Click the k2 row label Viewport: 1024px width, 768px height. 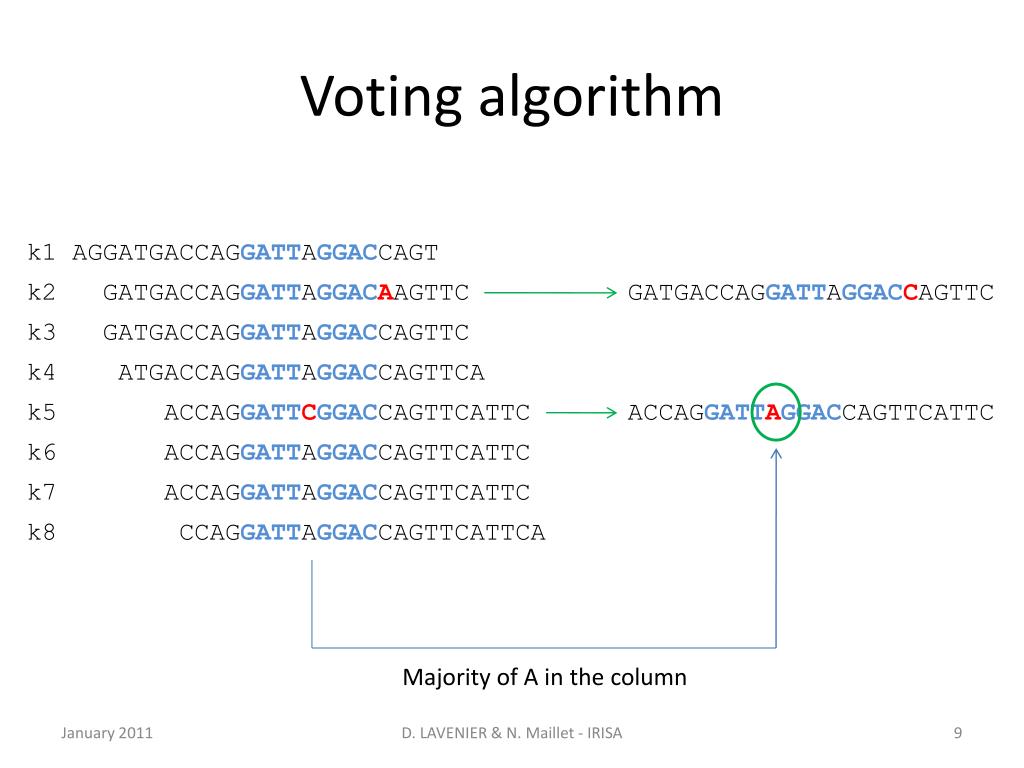[41, 292]
